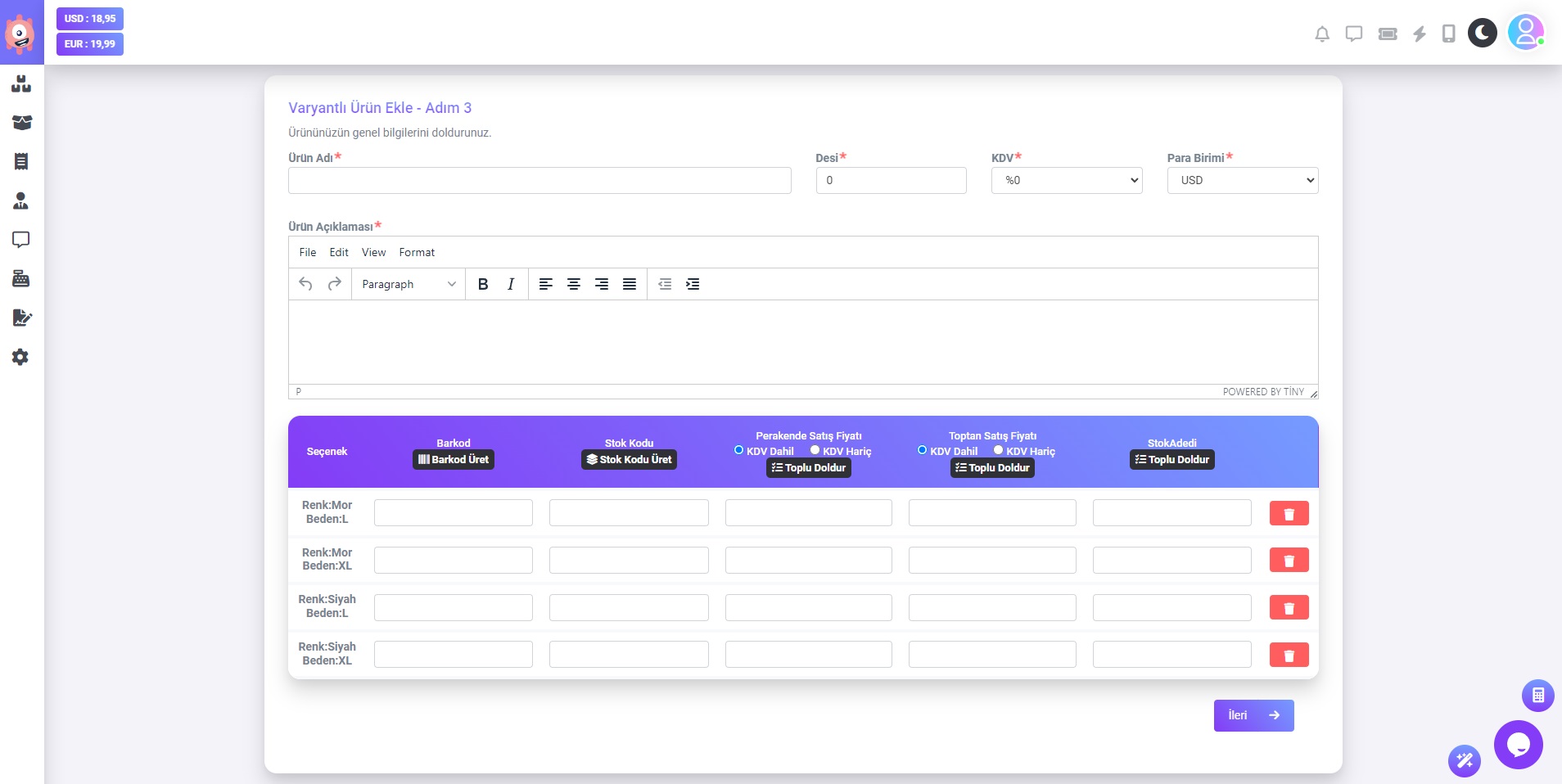Center align text in editor

click(x=574, y=284)
